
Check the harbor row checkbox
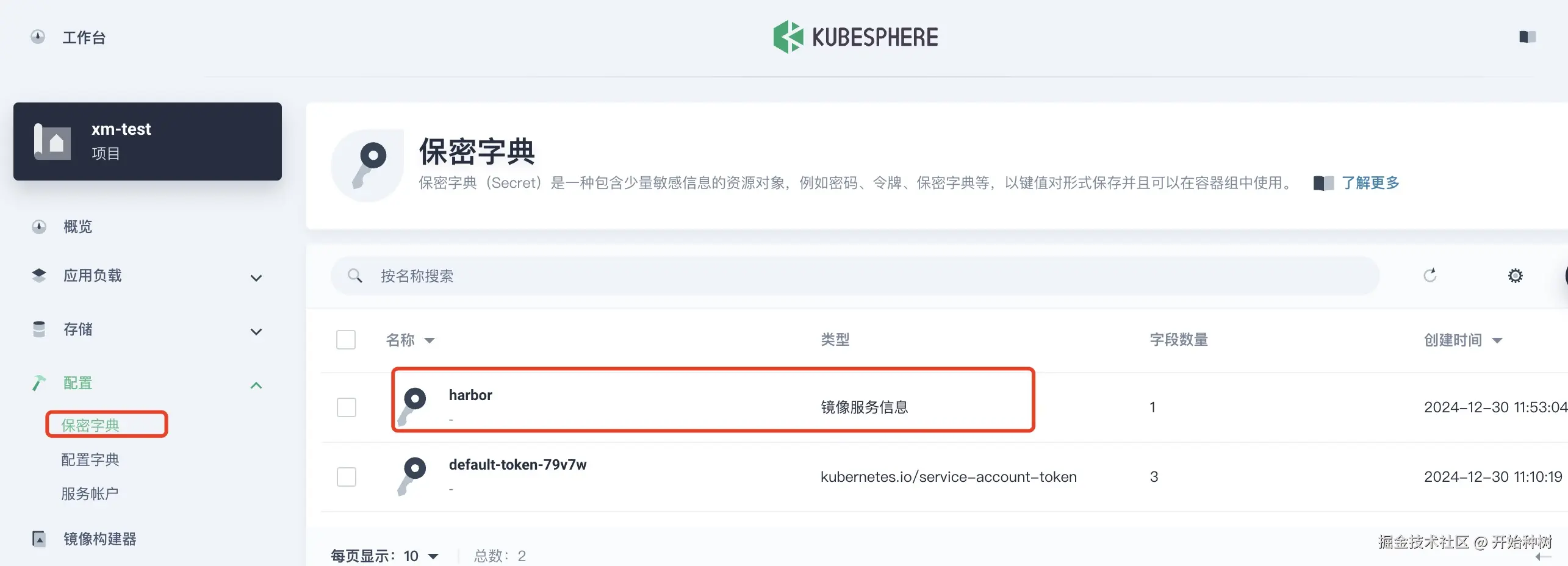(347, 407)
